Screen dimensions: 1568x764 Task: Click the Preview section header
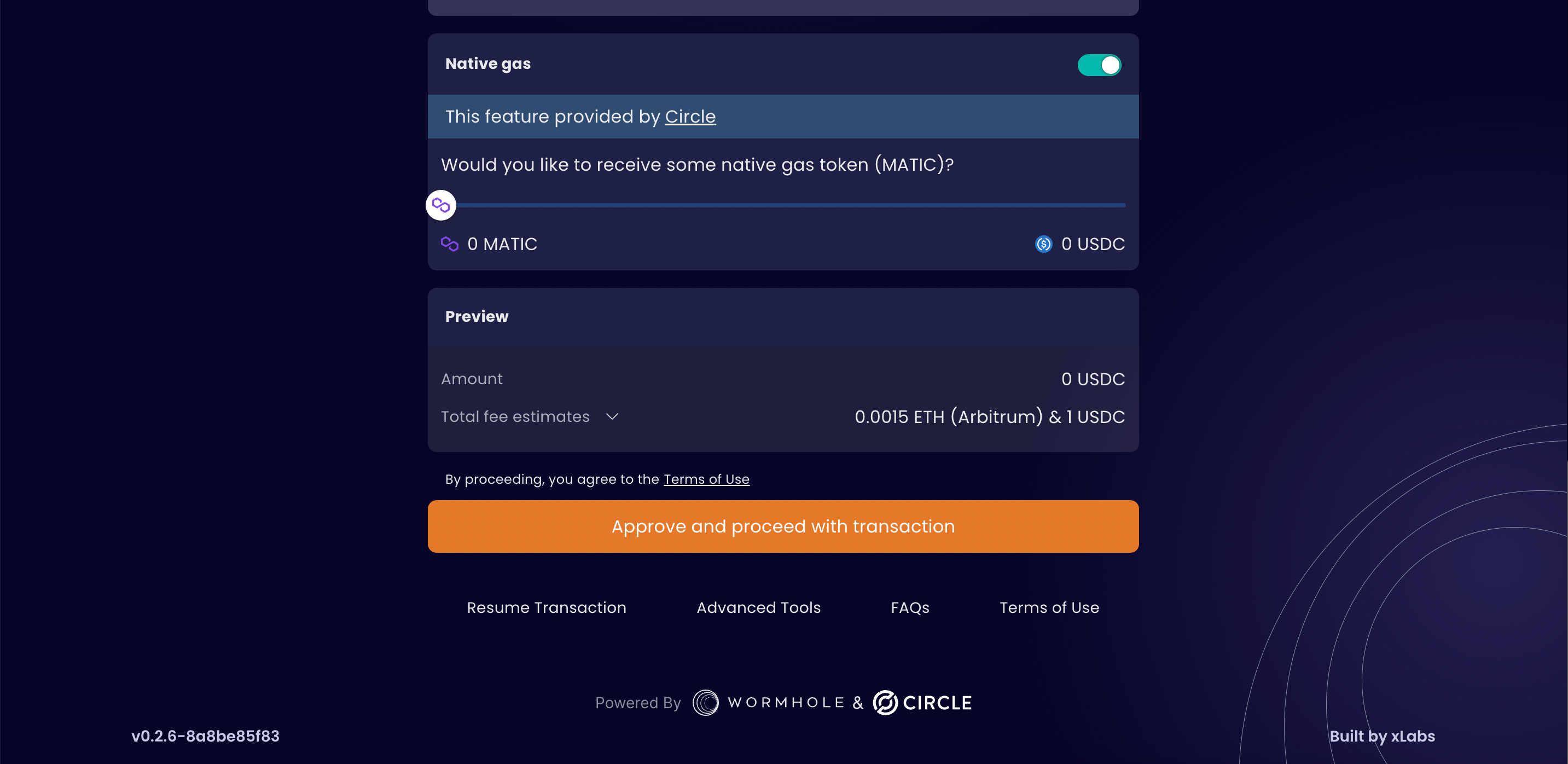pyautogui.click(x=477, y=316)
